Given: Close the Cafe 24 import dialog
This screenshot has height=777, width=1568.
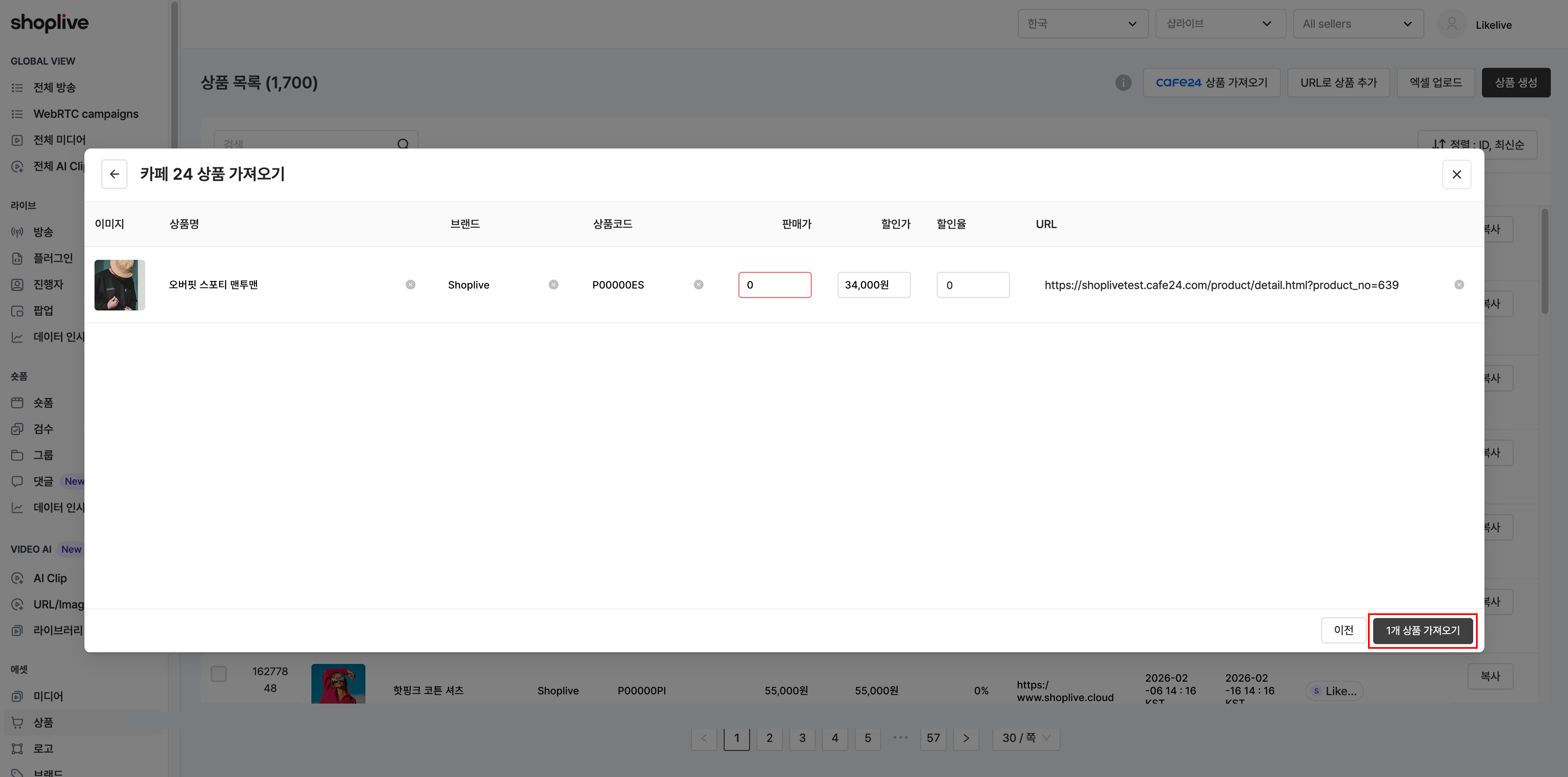Looking at the screenshot, I should click(1456, 174).
